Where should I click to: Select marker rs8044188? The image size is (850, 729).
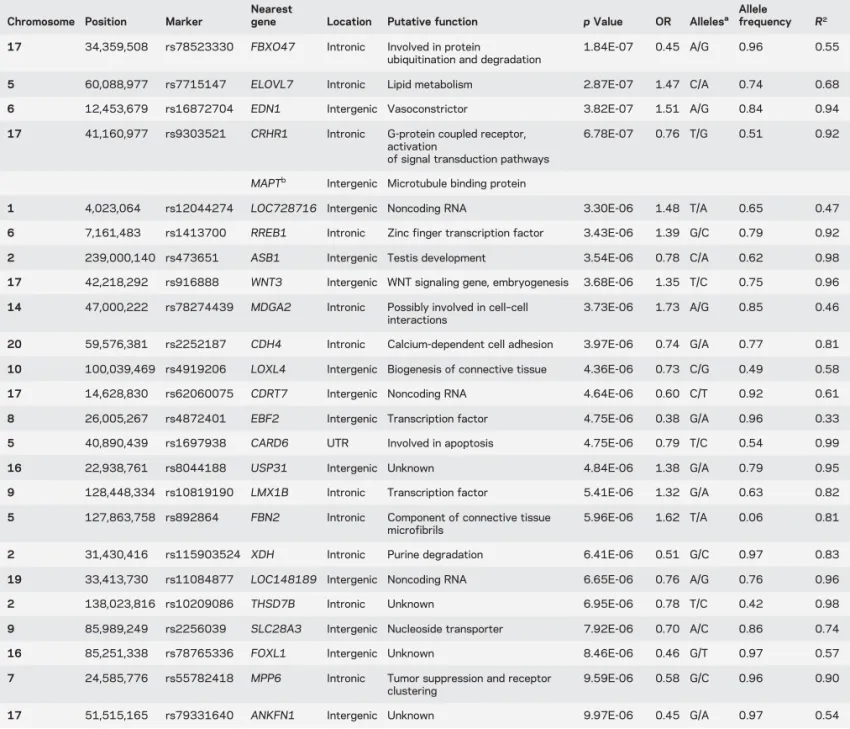pyautogui.click(x=195, y=468)
